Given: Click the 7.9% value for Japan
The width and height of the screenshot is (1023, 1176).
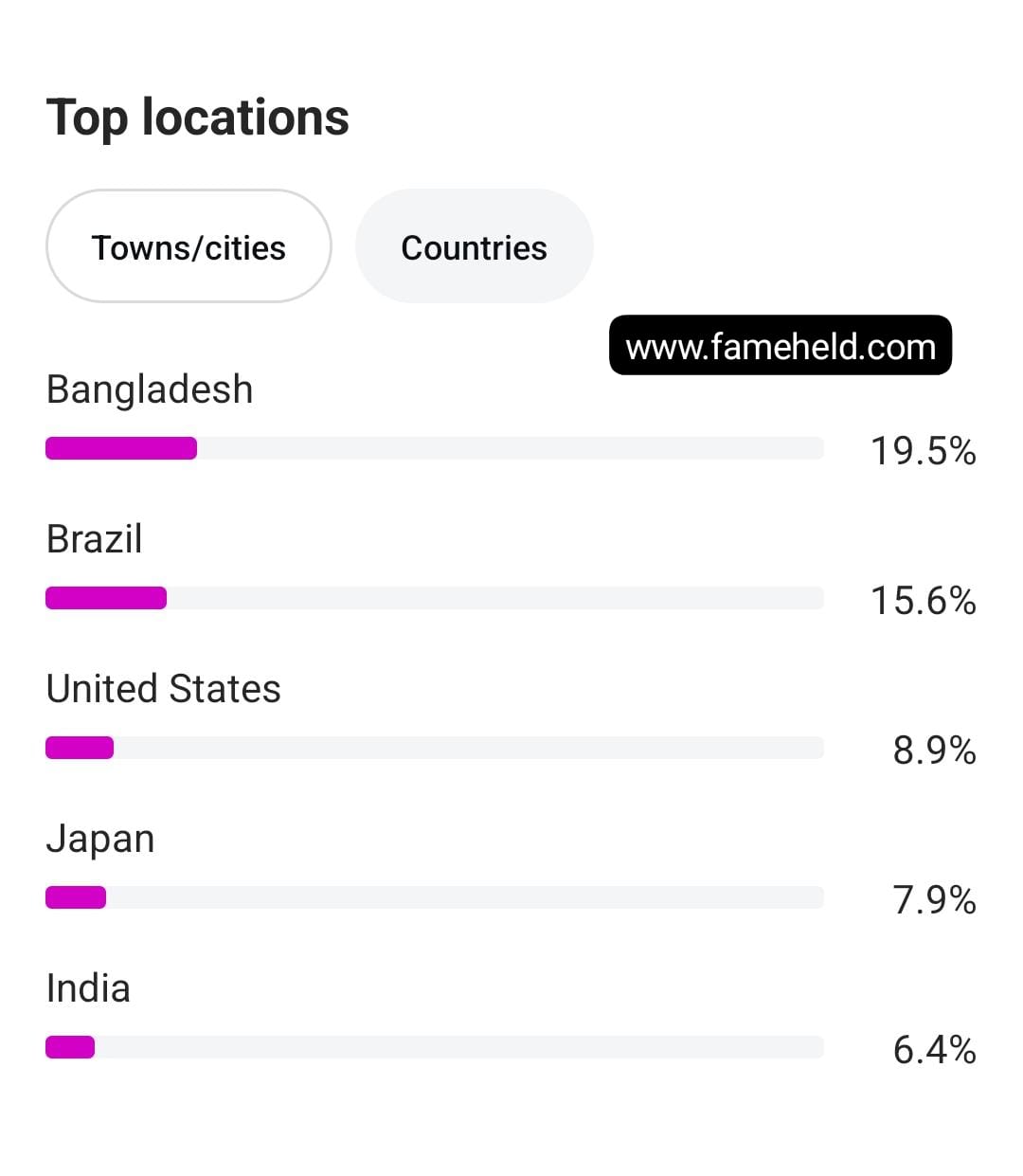Looking at the screenshot, I should [x=935, y=900].
